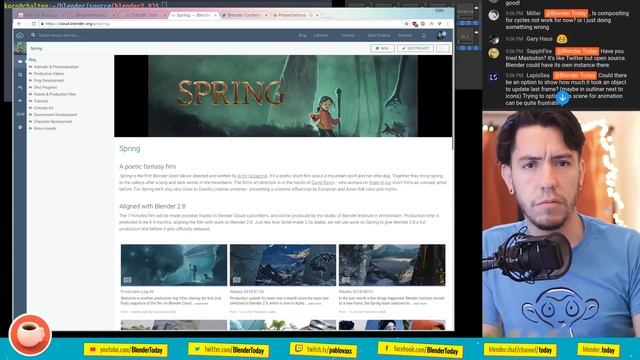Image resolution: width=640 pixels, height=360 pixels.
Task: Reload the page with the refresh icon
Action: 34,24
